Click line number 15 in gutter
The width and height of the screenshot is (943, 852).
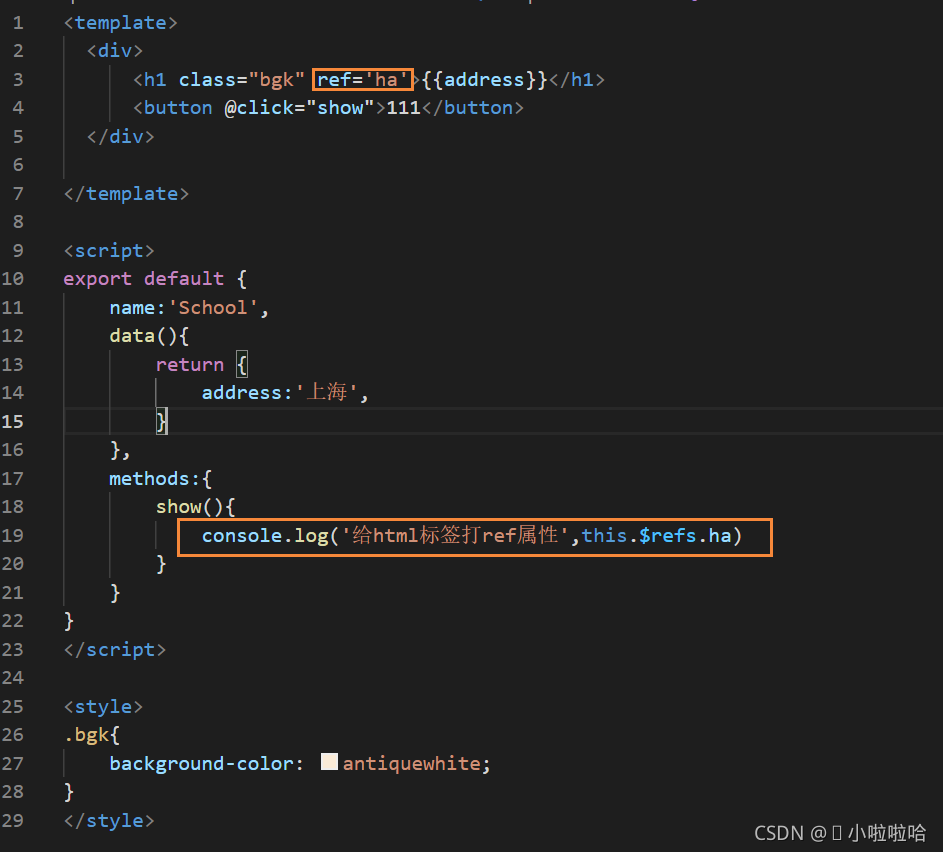(13, 421)
